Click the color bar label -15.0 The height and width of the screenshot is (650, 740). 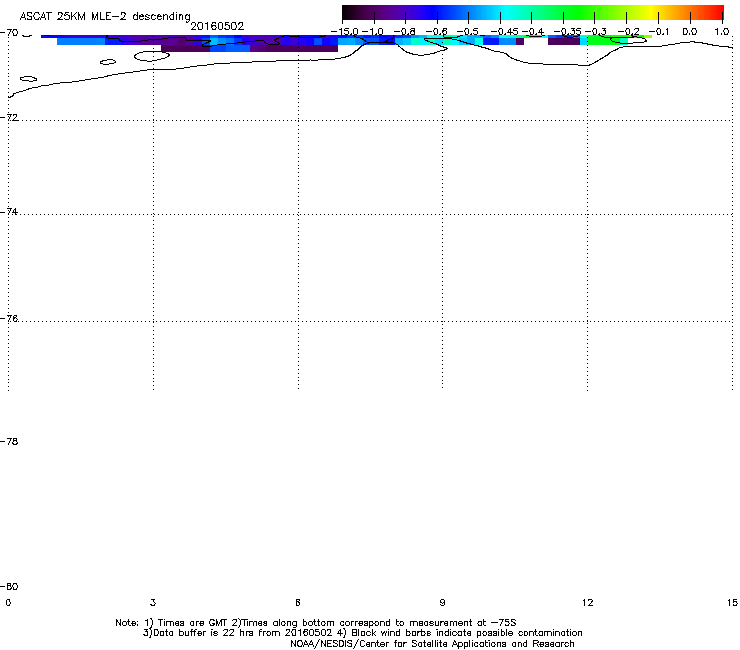coord(345,32)
